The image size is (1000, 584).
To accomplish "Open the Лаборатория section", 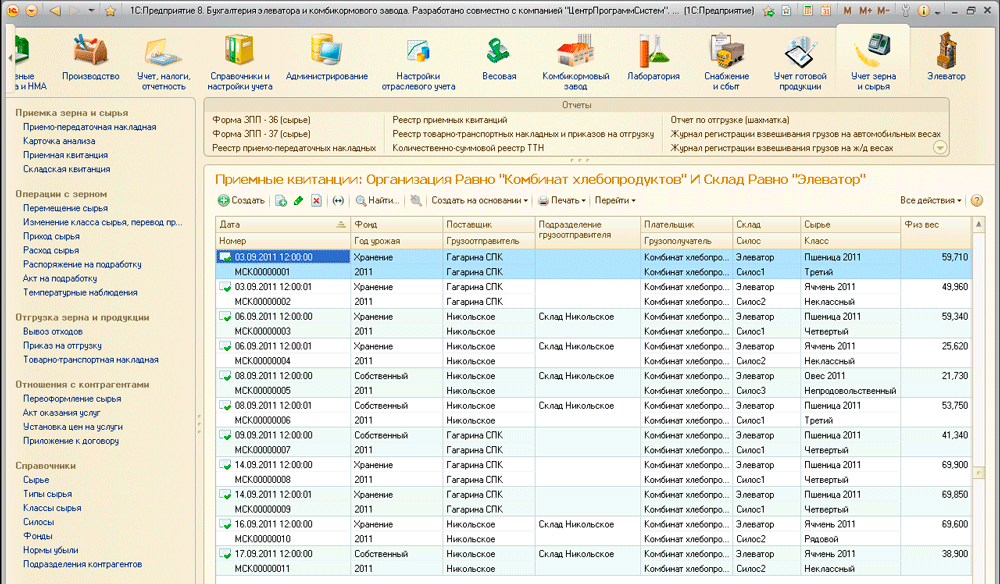I will [653, 59].
